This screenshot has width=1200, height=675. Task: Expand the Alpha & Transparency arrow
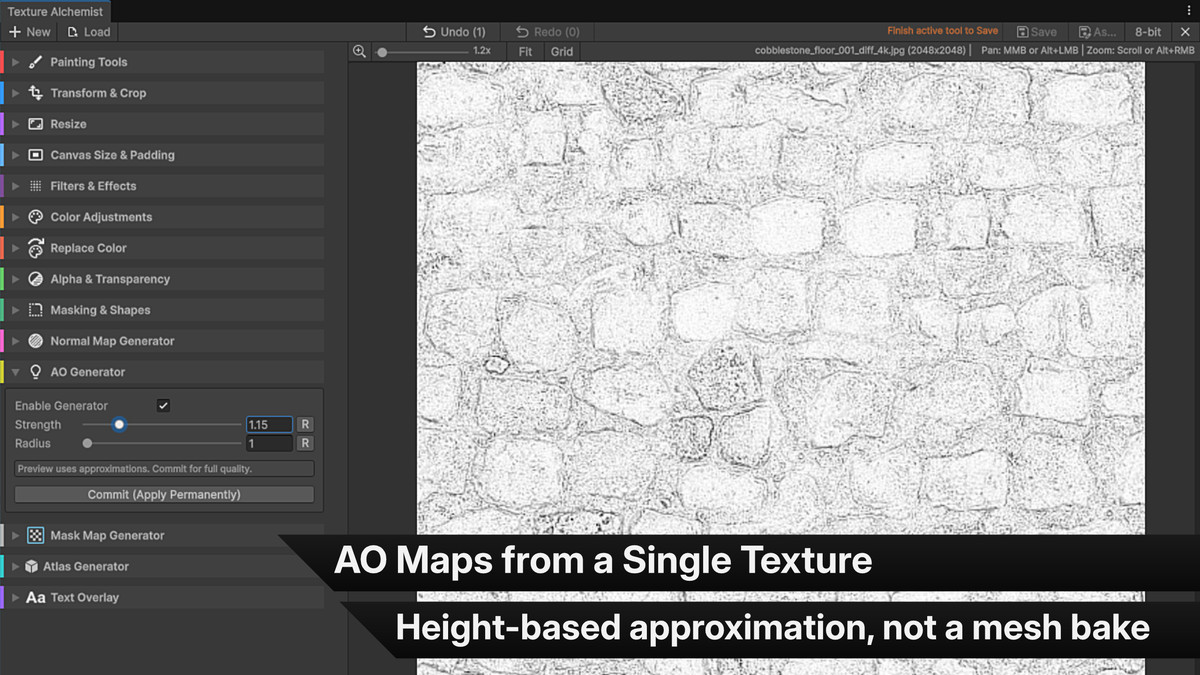click(15, 279)
